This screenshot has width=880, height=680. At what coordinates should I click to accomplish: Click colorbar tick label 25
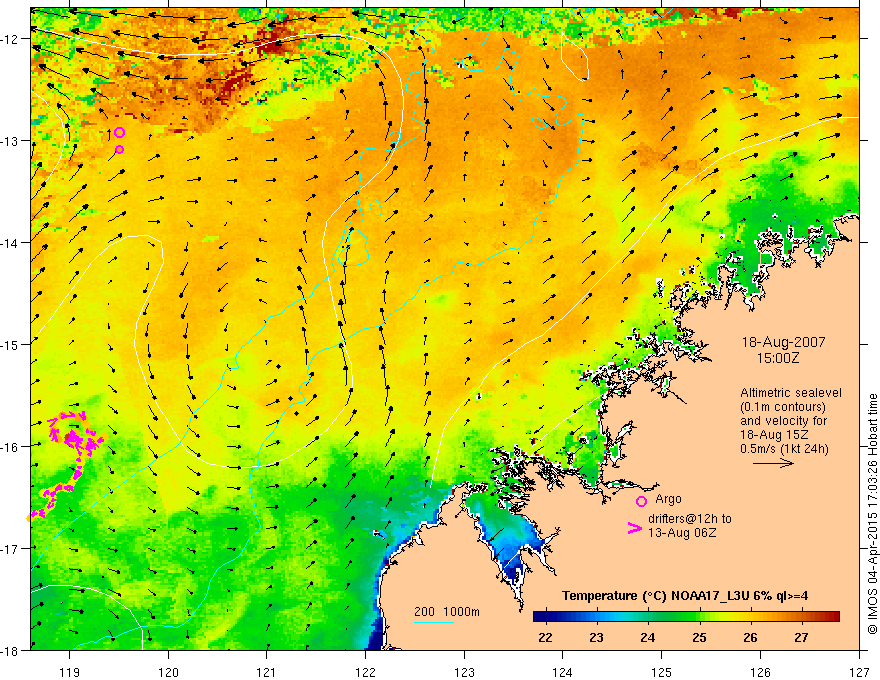coord(699,637)
